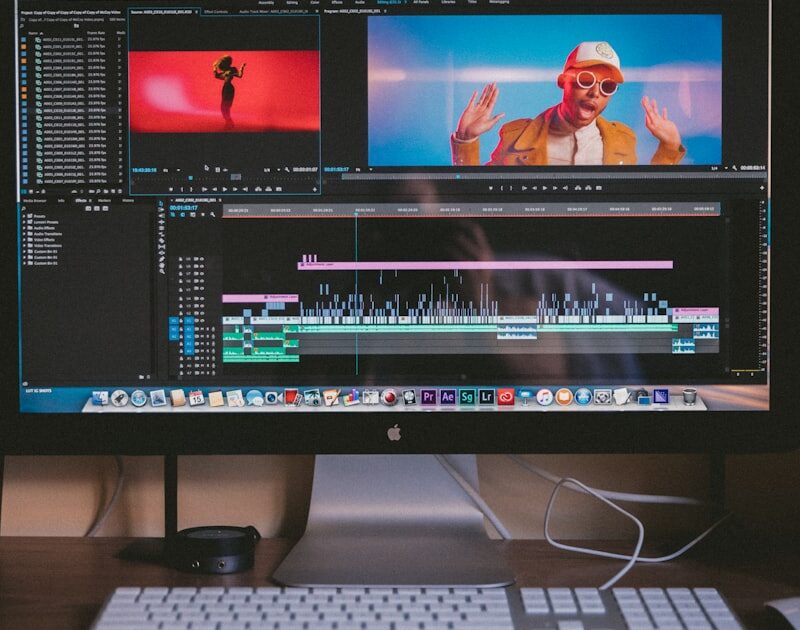
Task: Toggle the eye icon on the top video track
Action: pos(200,260)
